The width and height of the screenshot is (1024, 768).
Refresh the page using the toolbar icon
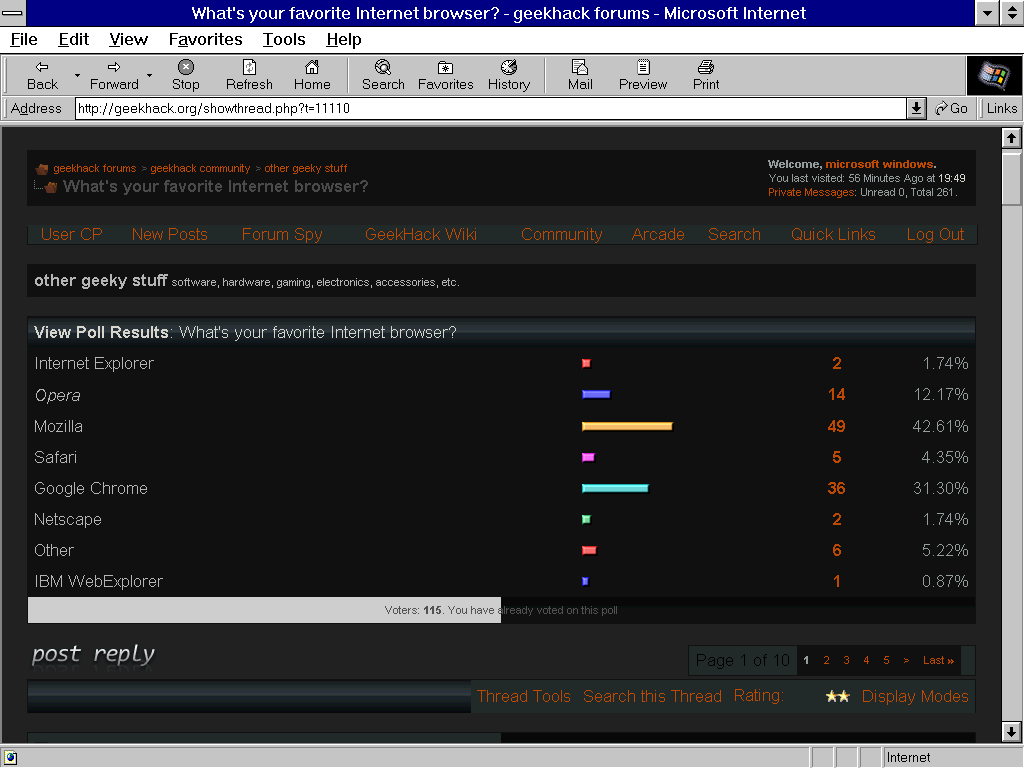249,68
